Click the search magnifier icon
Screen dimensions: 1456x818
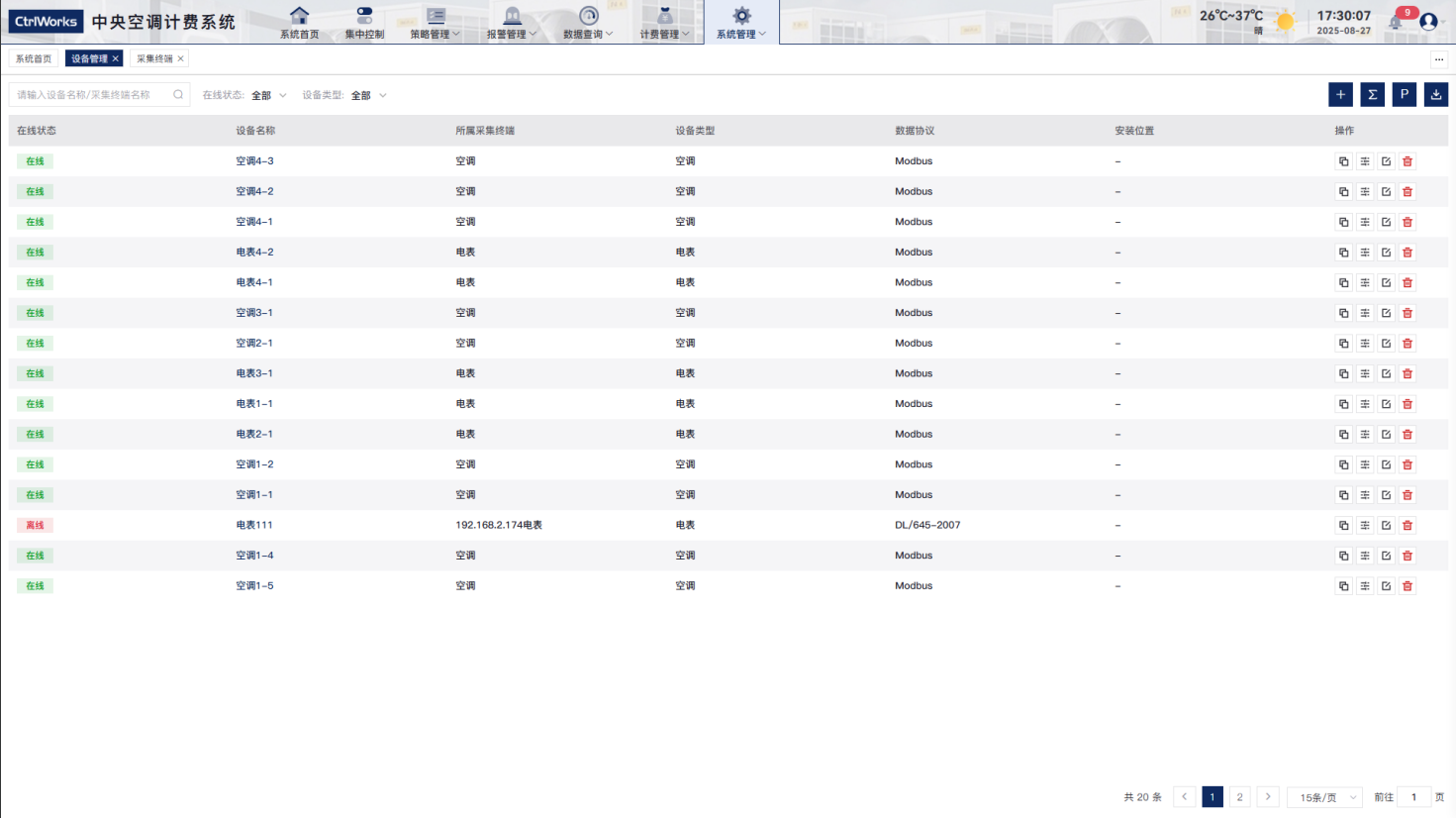tap(178, 95)
